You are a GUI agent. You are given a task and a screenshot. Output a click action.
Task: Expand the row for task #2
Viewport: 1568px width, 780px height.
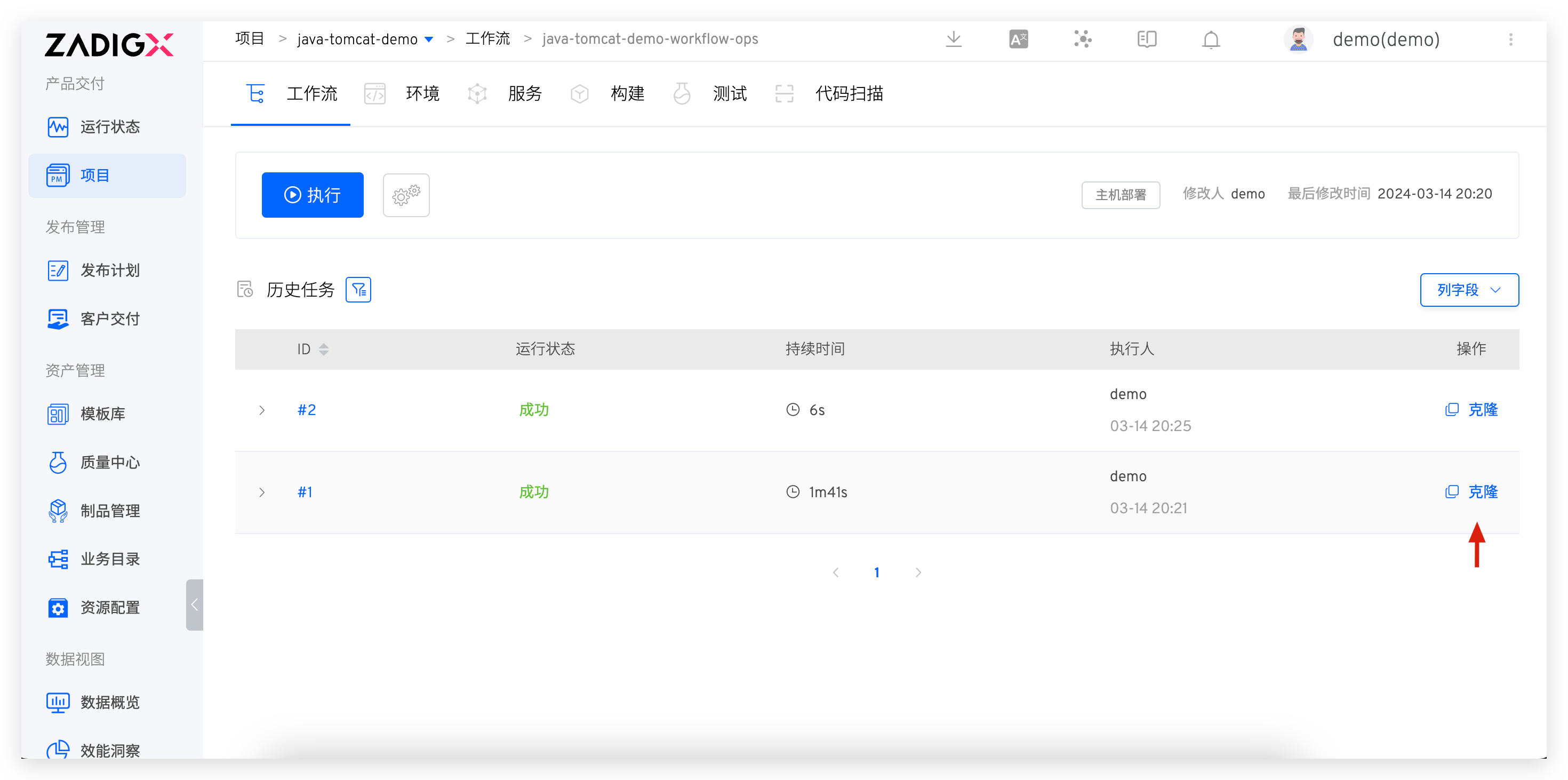(x=262, y=410)
